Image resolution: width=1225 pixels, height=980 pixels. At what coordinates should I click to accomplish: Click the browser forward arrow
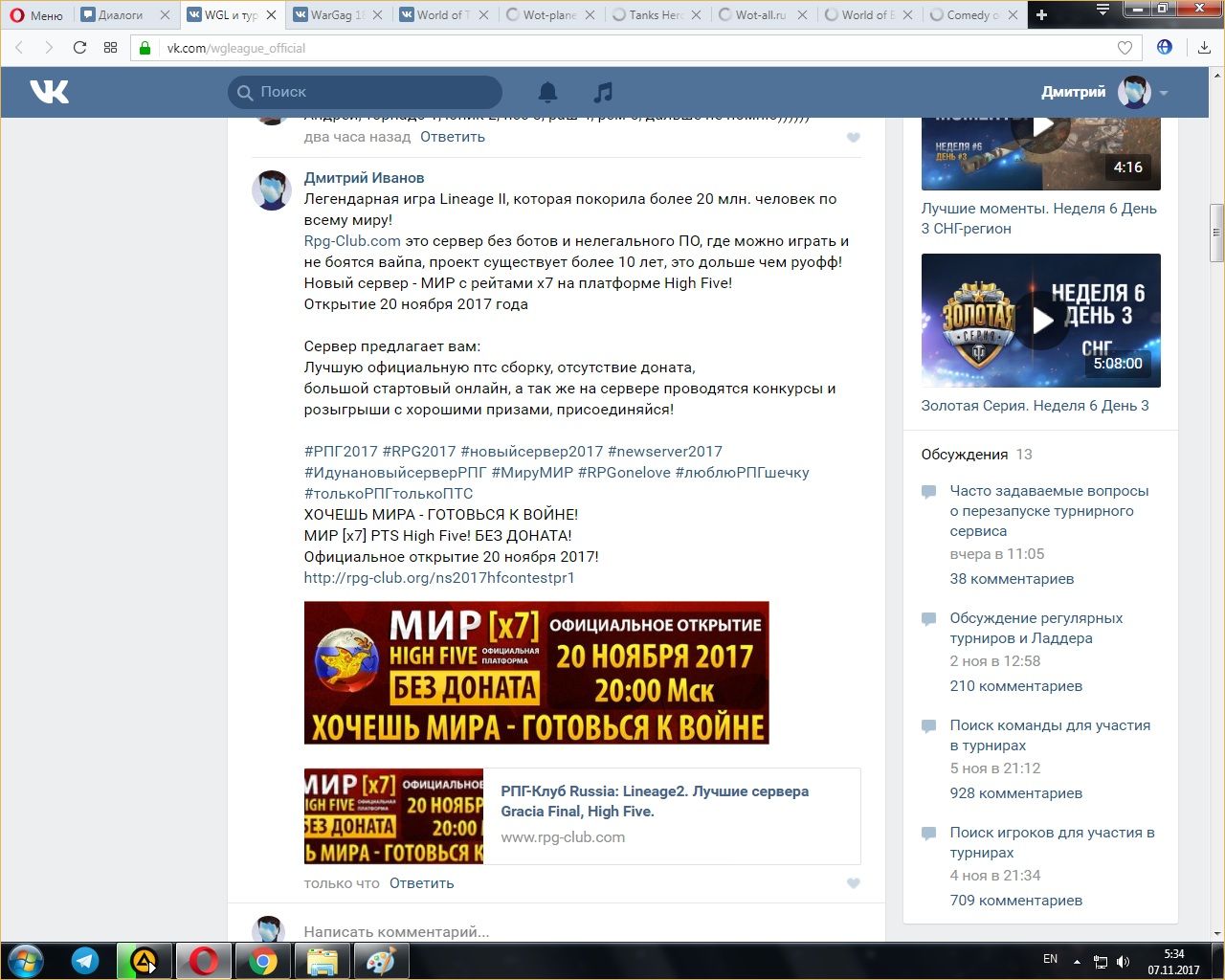(48, 48)
